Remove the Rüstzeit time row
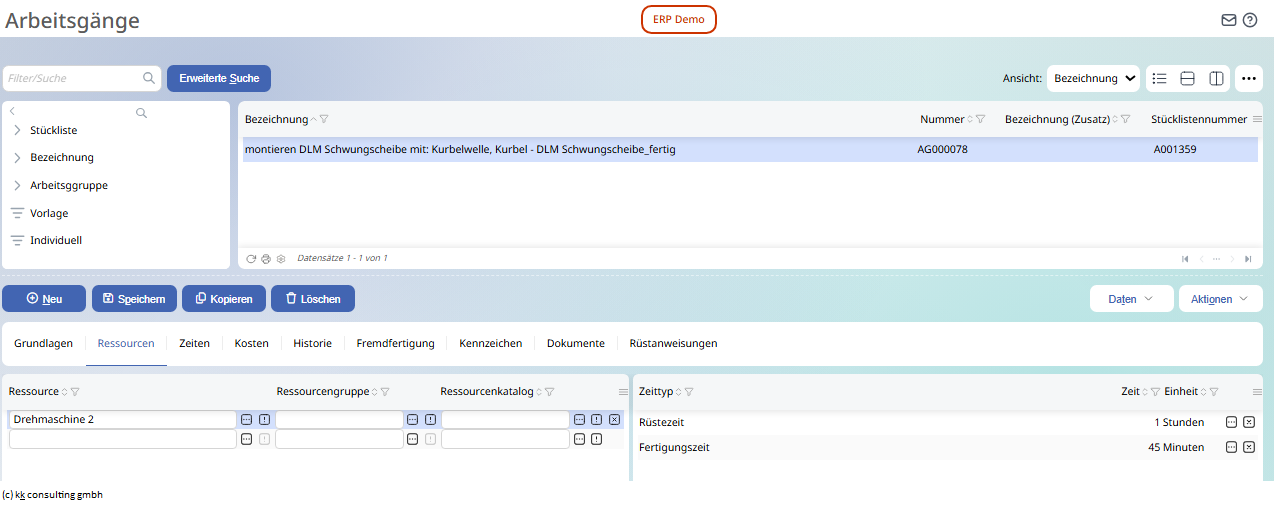This screenshot has width=1274, height=507. pos(1249,422)
